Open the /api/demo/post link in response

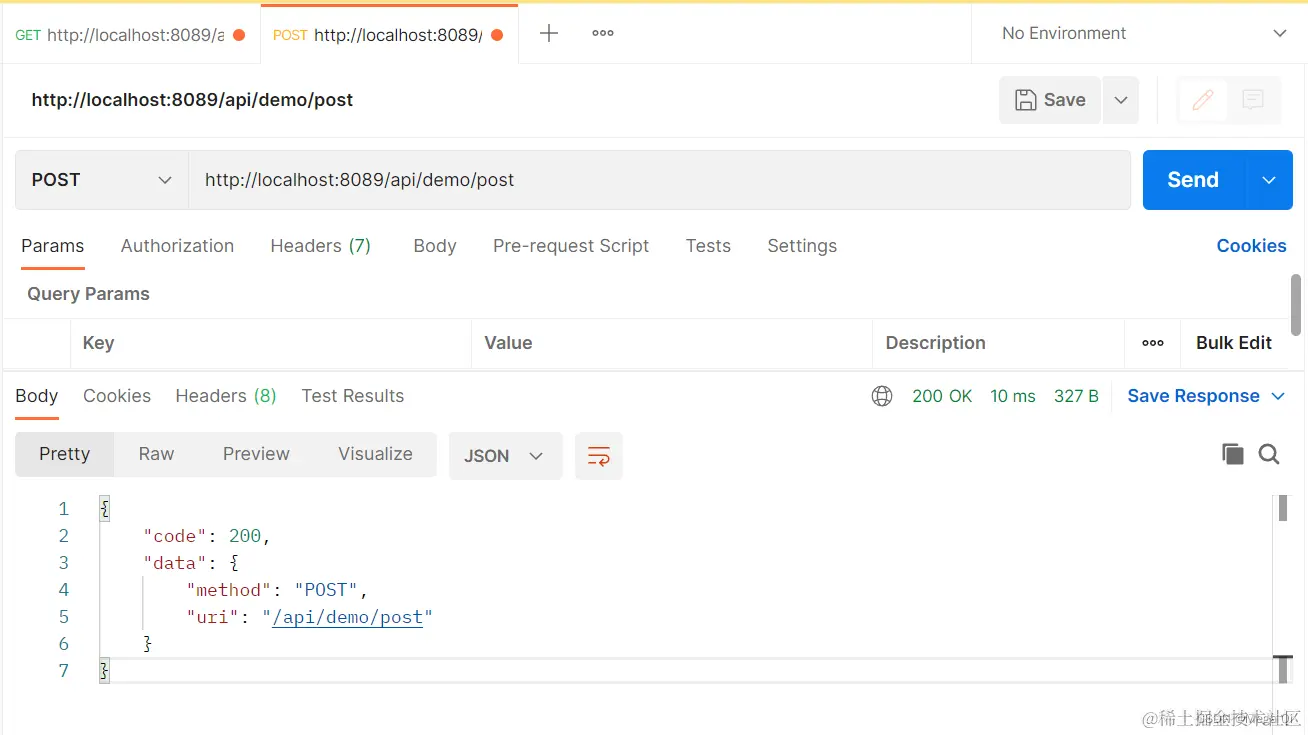click(348, 617)
